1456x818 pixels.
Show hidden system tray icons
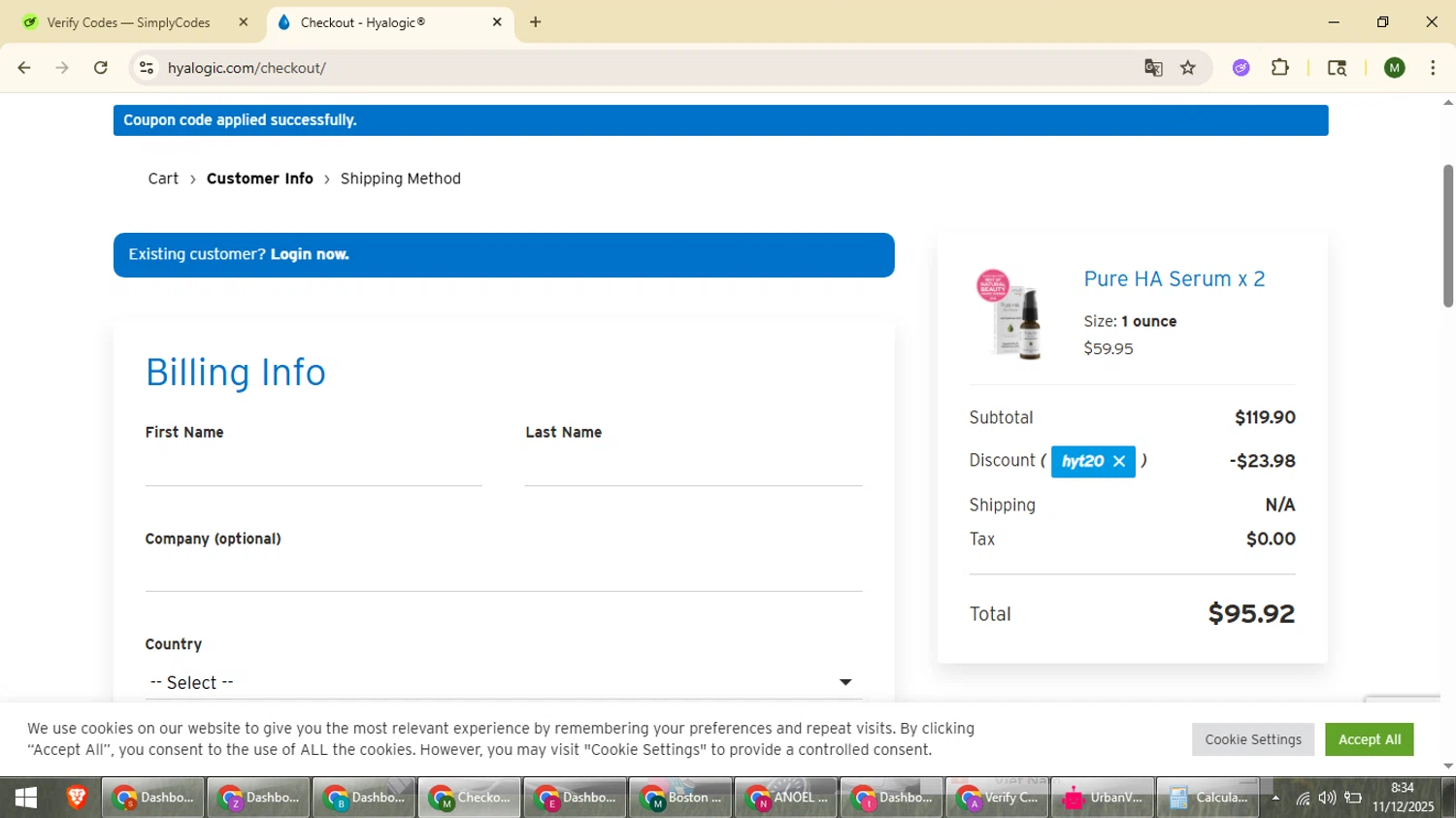[x=1275, y=799]
